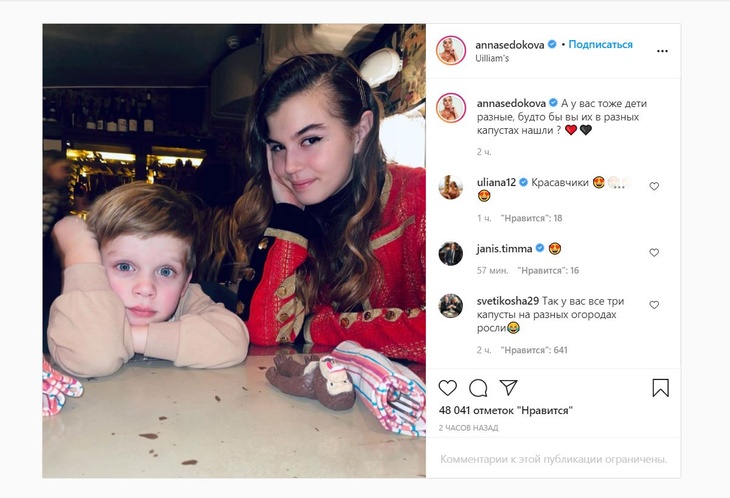Like the post with the heart icon
Viewport: 730px width, 498px height.
447,388
